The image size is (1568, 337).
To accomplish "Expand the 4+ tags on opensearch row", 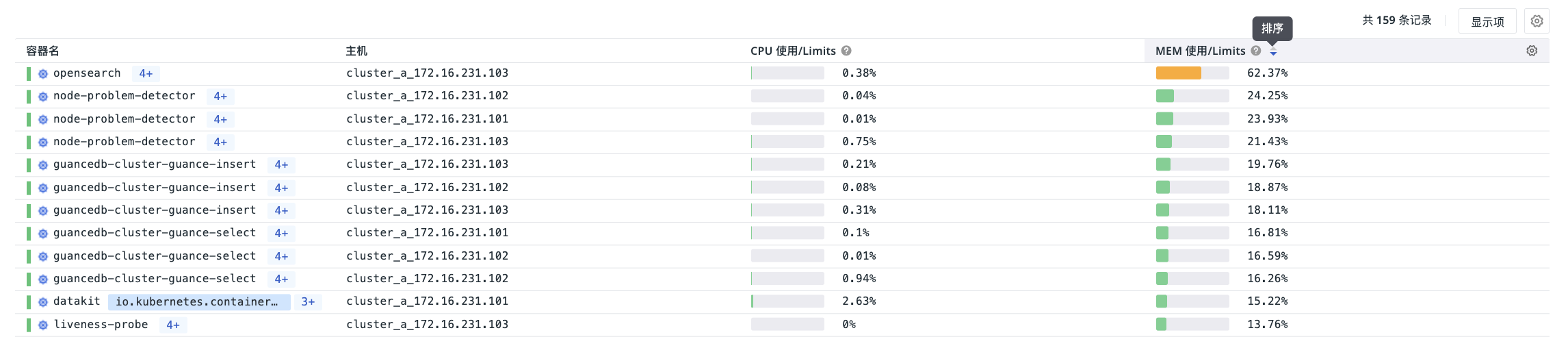I will 146,74.
